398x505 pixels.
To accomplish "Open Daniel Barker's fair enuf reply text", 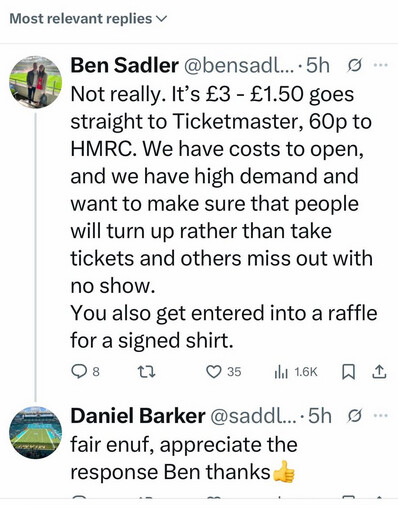I will click(183, 458).
